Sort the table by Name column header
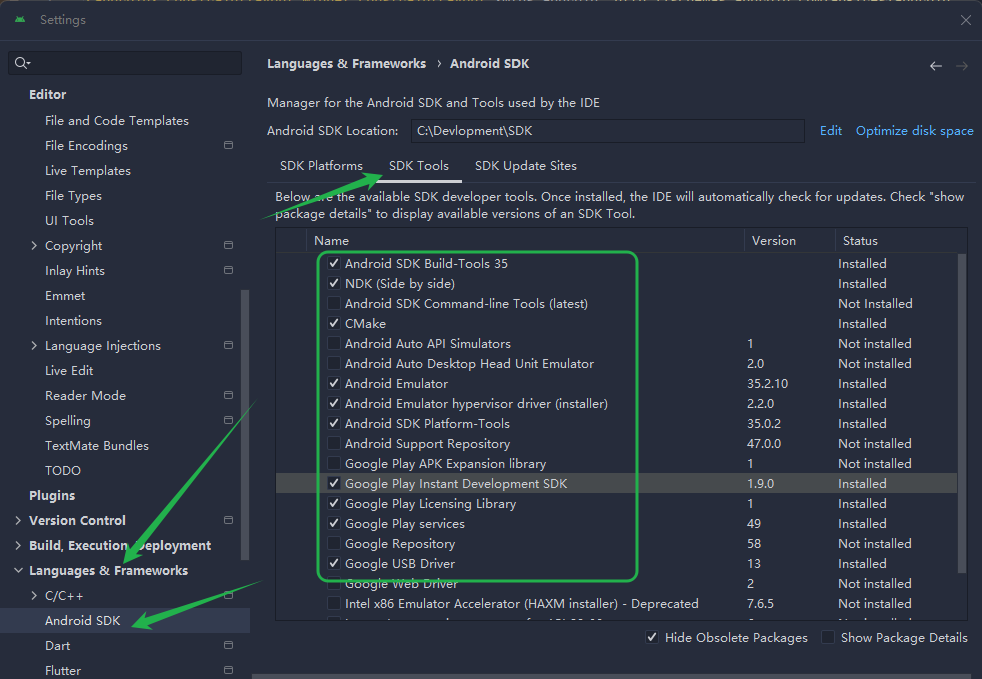Image resolution: width=982 pixels, height=679 pixels. 525,241
